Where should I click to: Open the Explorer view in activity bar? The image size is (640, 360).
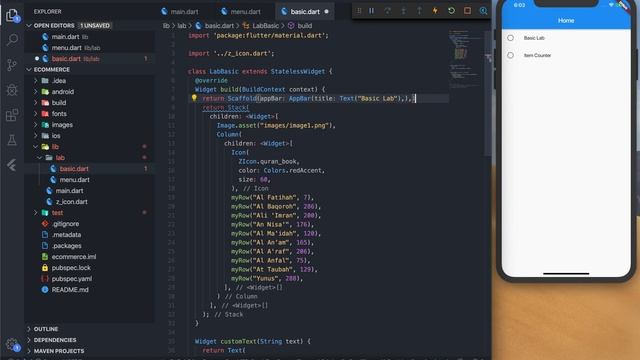[12, 16]
